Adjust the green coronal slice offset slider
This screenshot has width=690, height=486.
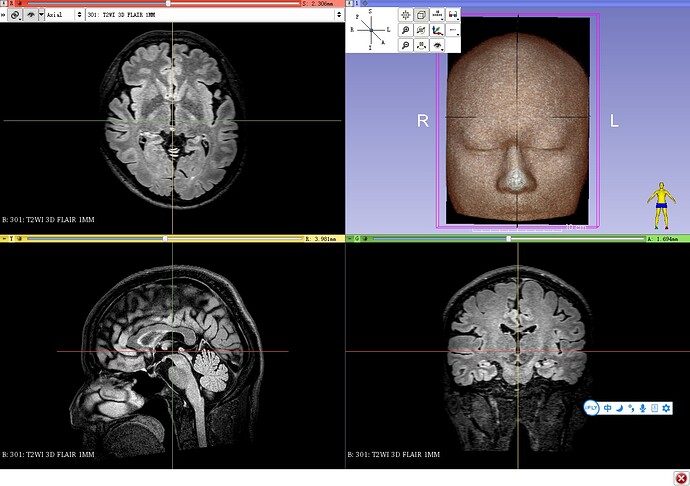point(508,239)
